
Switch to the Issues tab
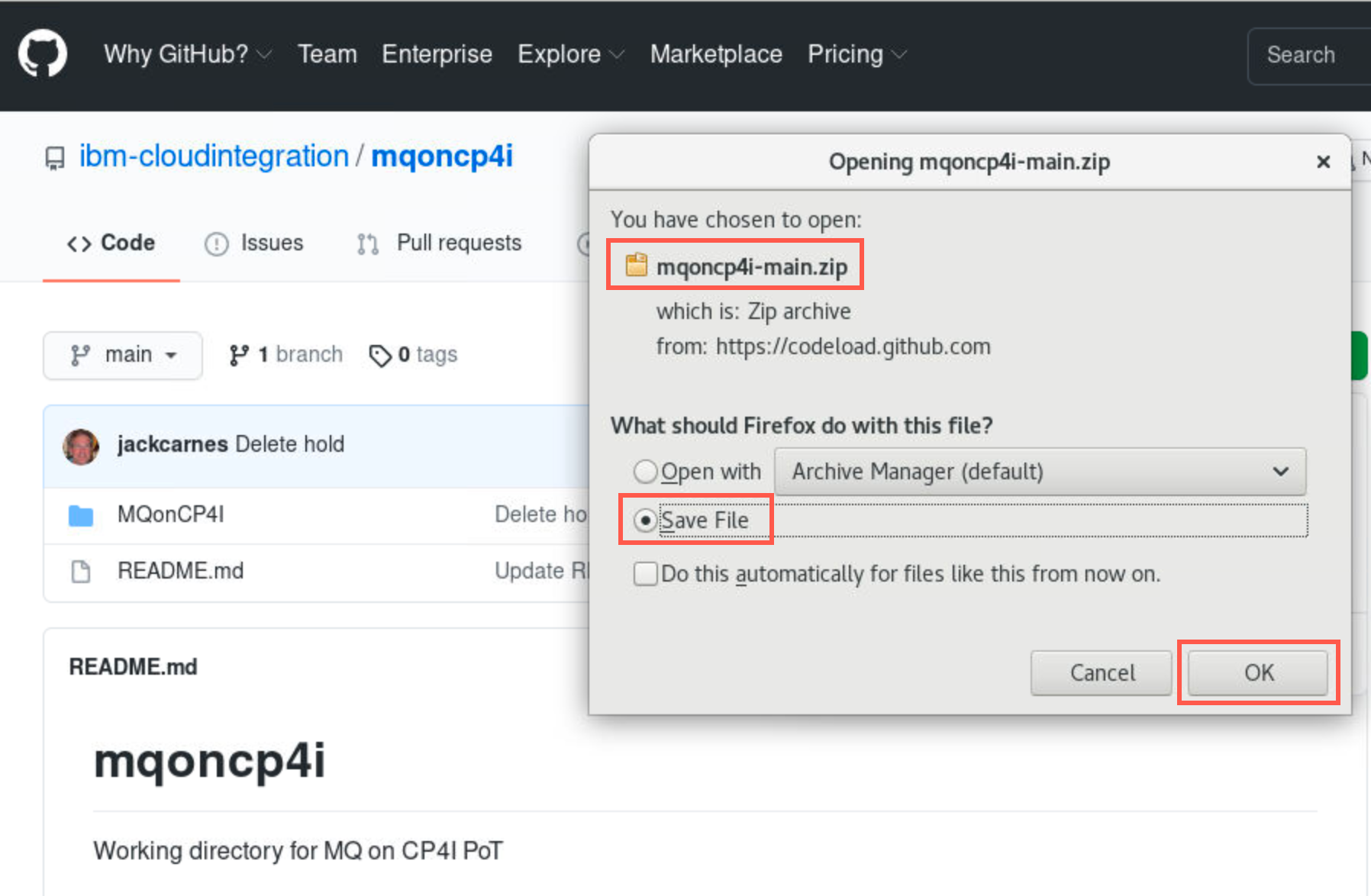[254, 243]
